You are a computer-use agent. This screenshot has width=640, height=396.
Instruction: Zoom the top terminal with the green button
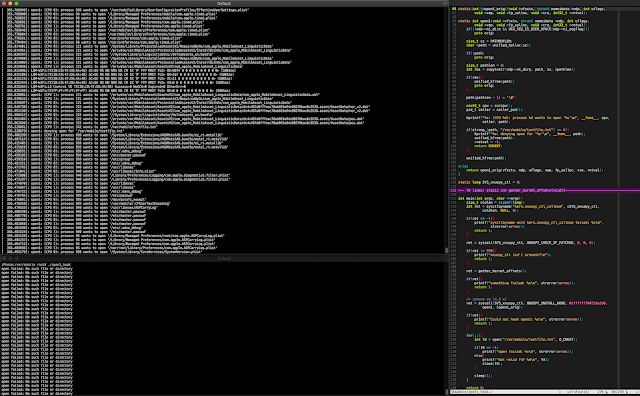16,3
